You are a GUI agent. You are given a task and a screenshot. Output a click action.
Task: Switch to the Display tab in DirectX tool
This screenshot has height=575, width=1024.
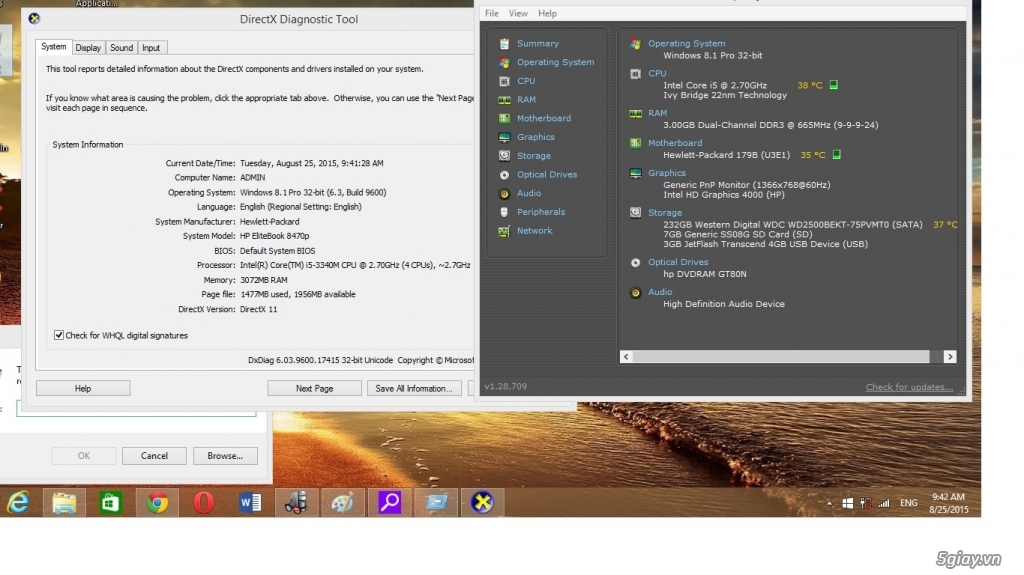(x=88, y=48)
